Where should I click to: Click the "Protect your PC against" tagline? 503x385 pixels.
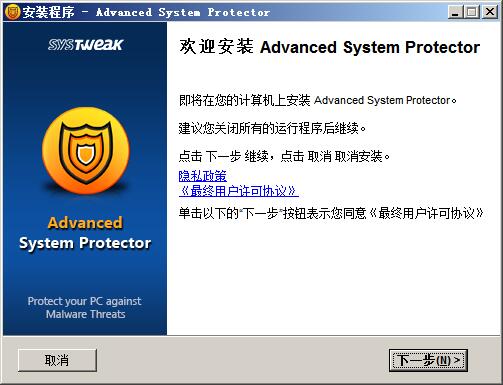click(84, 301)
